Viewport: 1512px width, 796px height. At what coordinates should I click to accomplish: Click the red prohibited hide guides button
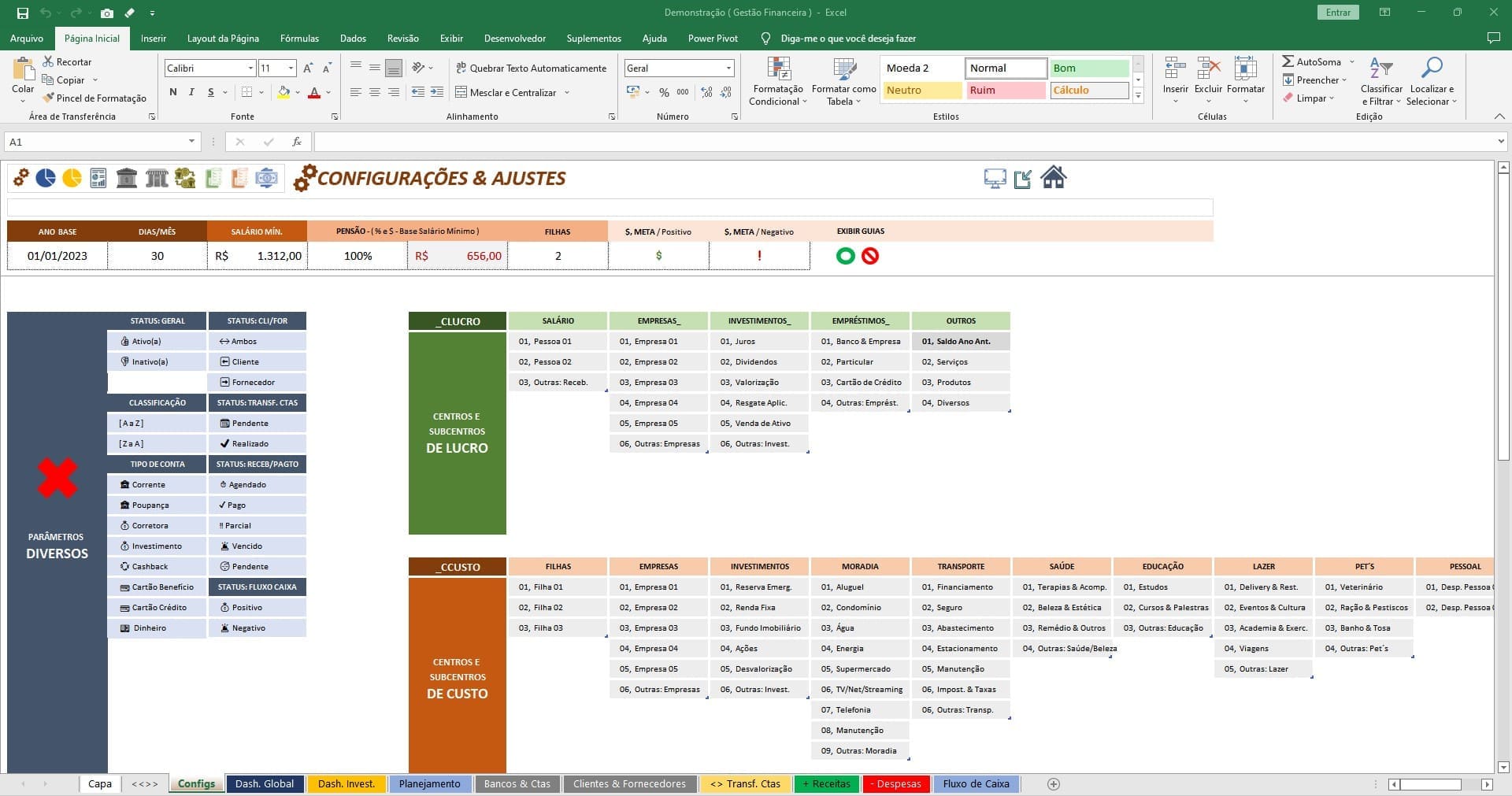coord(870,256)
